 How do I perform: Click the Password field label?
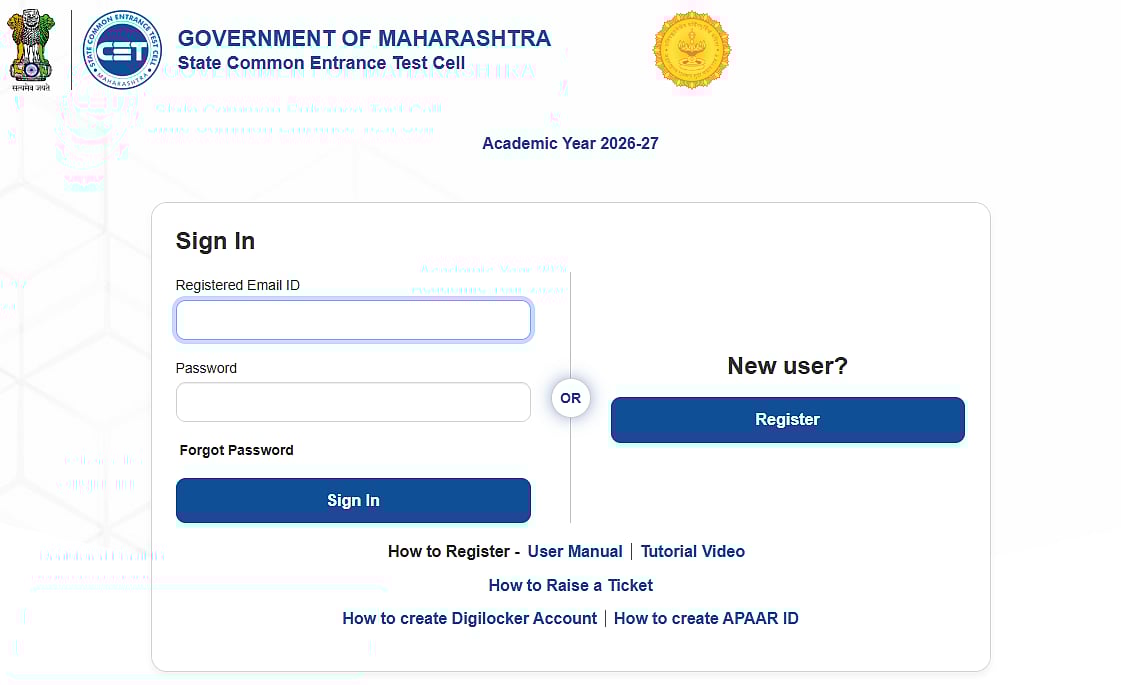[x=206, y=368]
